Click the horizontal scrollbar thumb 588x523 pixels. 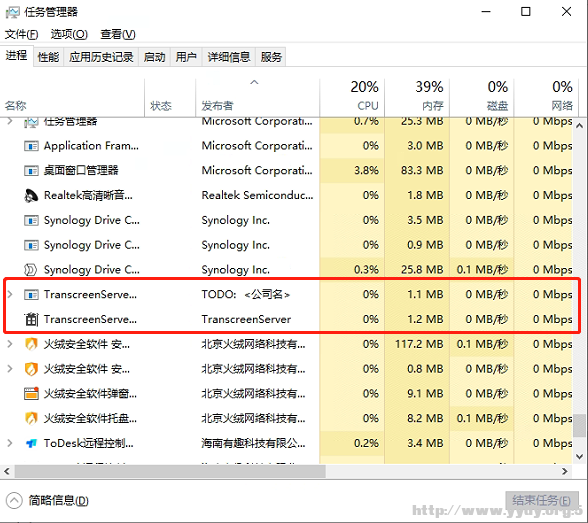[x=170, y=471]
